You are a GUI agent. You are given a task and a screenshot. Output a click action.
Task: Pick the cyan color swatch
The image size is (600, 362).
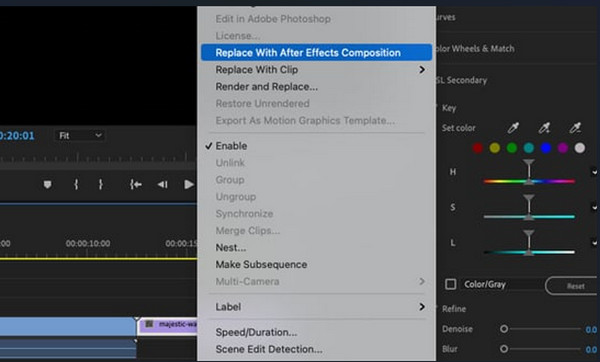pos(528,148)
